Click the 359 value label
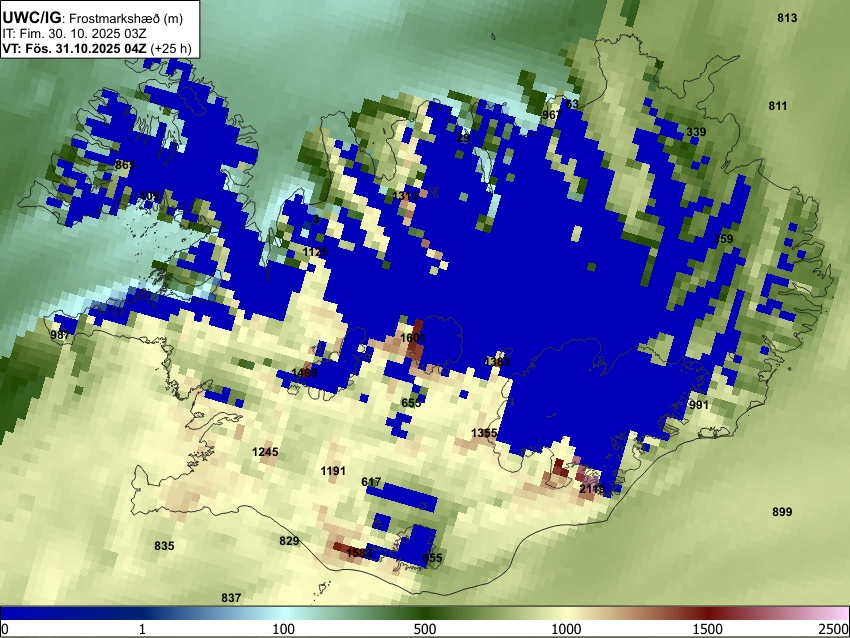 723,239
